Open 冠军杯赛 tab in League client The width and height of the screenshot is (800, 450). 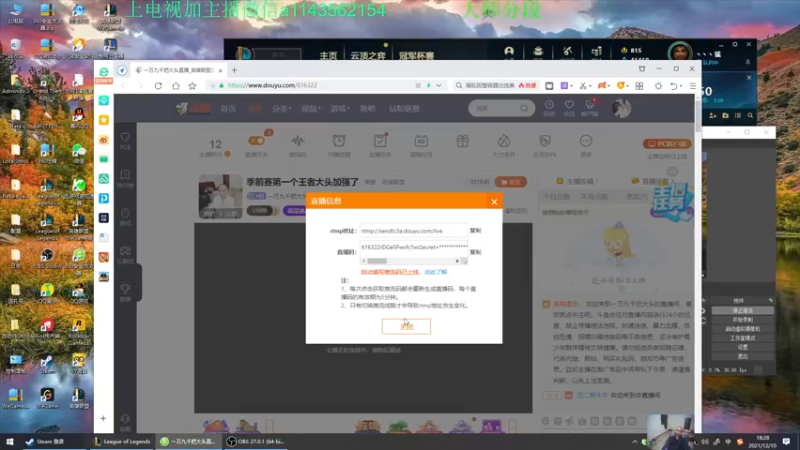[416, 56]
